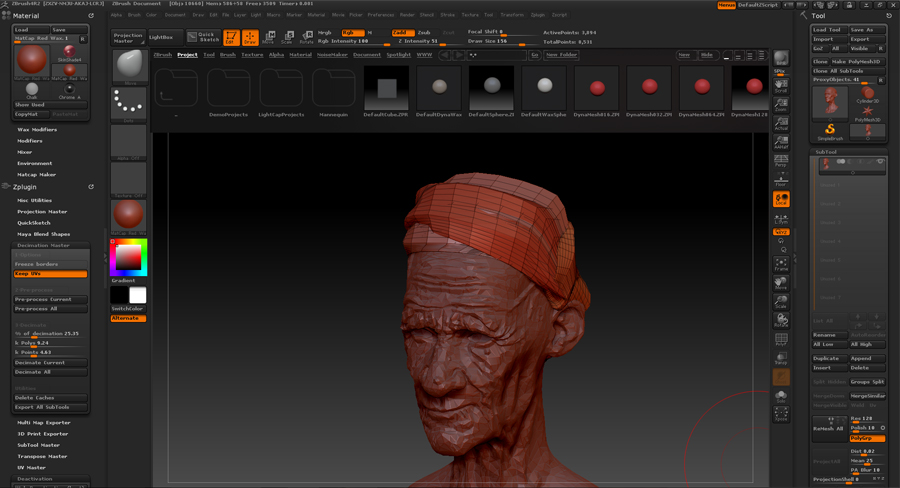
Task: Expand Environment section
Action: coord(34,164)
